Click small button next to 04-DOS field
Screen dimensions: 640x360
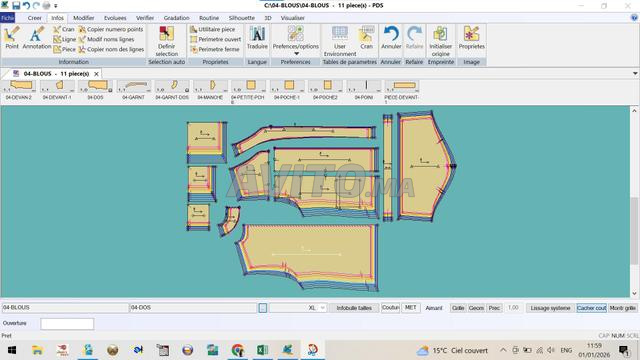click(262, 308)
